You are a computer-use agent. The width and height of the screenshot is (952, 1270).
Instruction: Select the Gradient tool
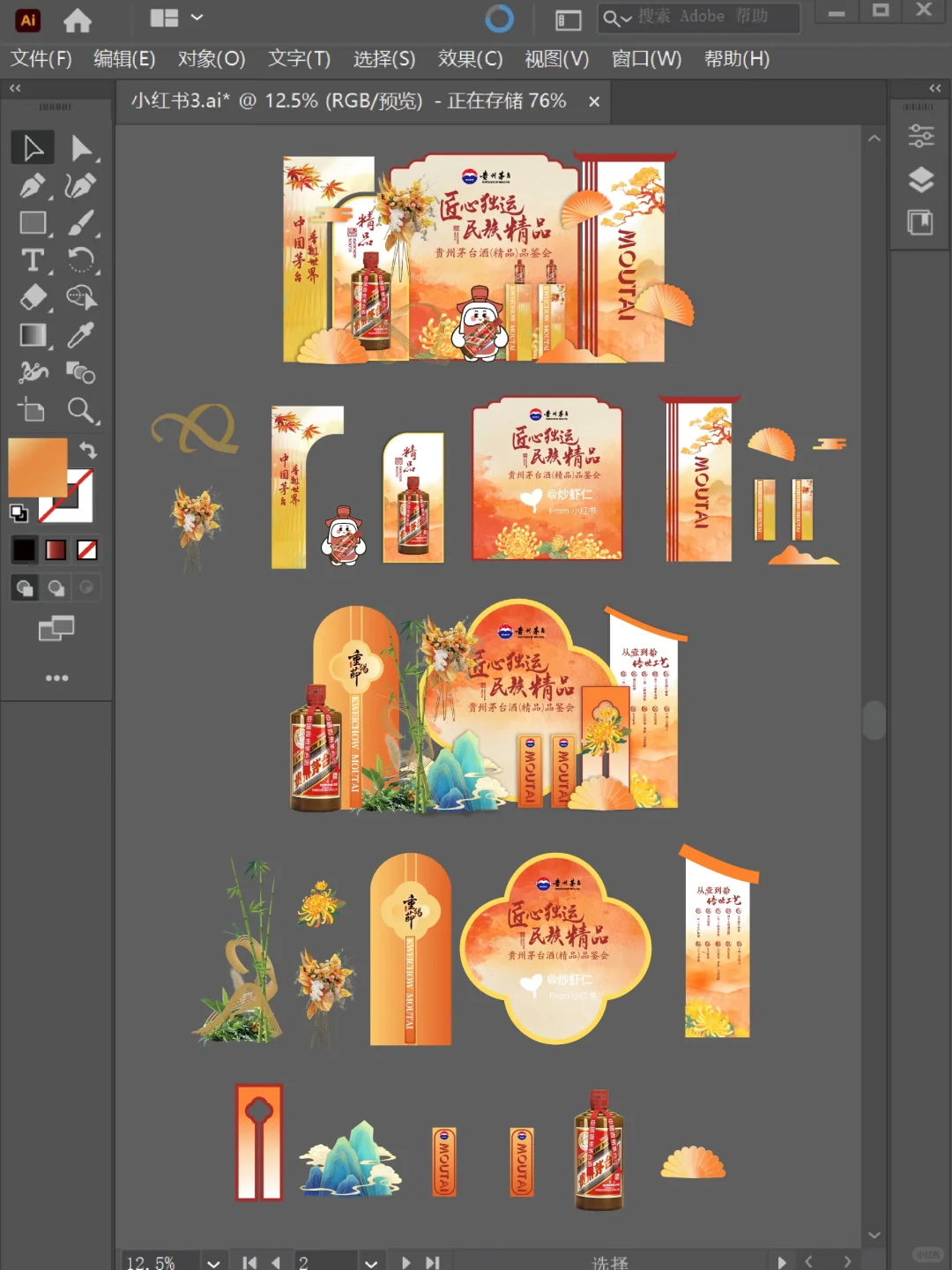pyautogui.click(x=33, y=336)
